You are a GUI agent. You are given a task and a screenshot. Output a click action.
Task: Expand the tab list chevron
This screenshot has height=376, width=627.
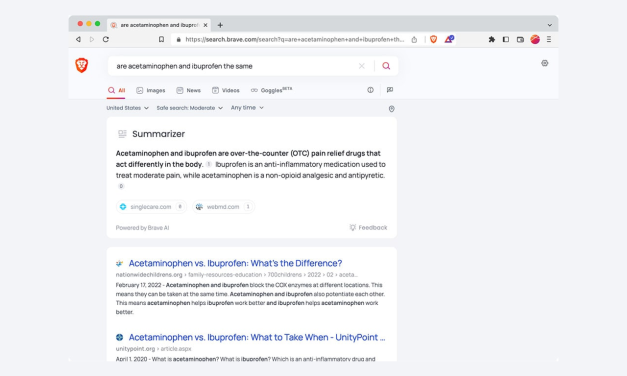tap(549, 25)
